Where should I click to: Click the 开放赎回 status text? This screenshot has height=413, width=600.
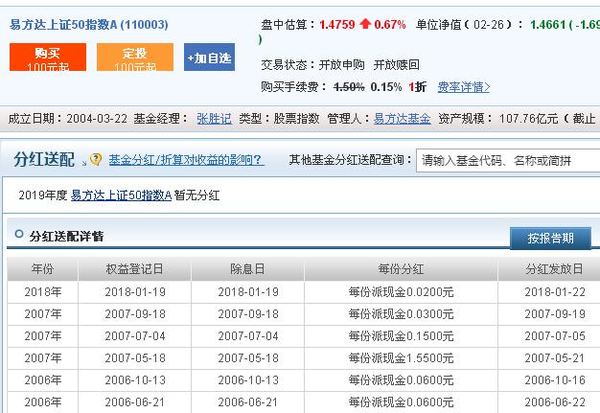point(396,65)
